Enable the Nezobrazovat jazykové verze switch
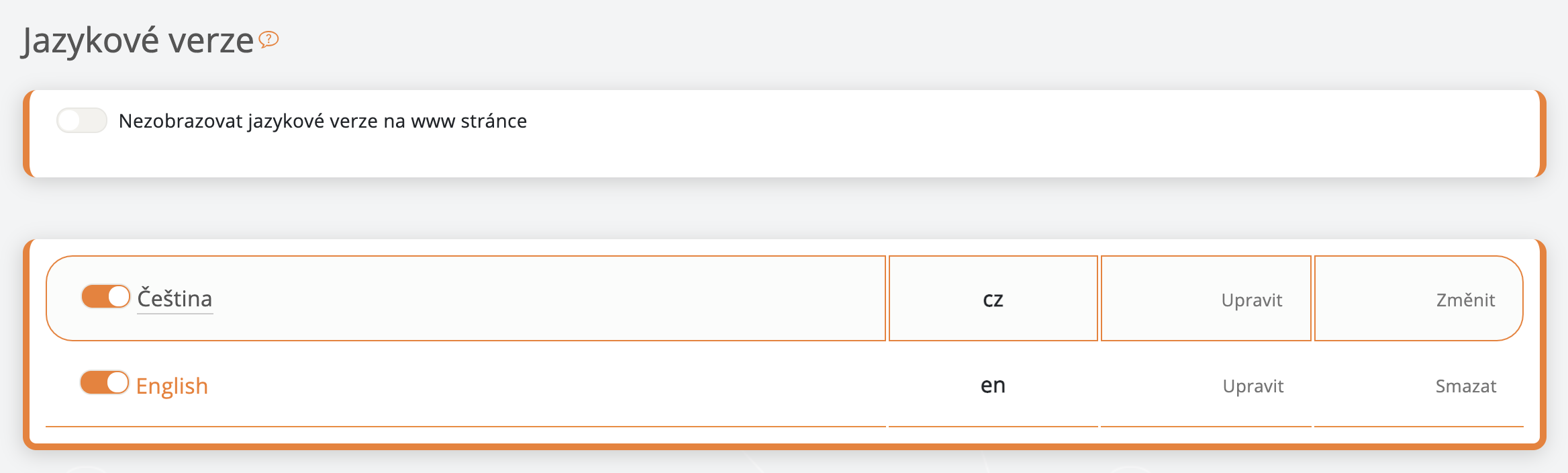This screenshot has height=473, width=1568. [x=82, y=121]
